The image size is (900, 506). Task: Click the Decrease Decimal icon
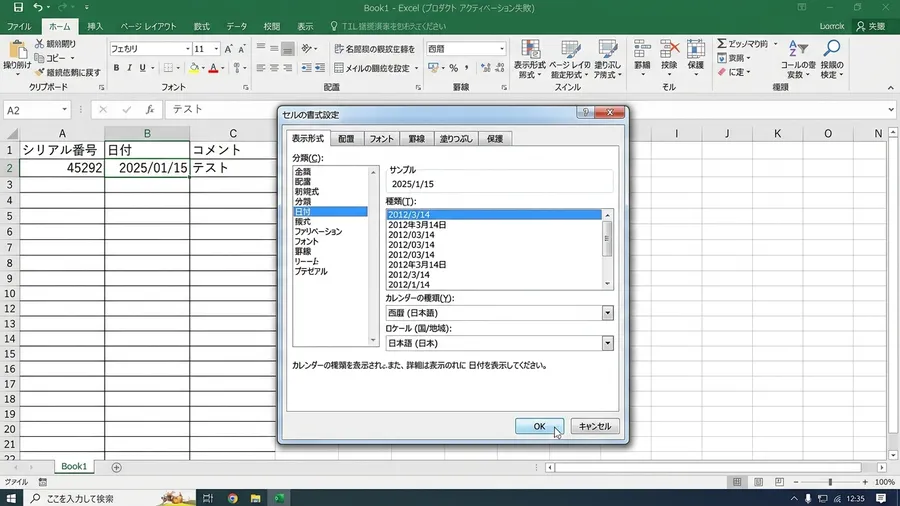point(500,68)
